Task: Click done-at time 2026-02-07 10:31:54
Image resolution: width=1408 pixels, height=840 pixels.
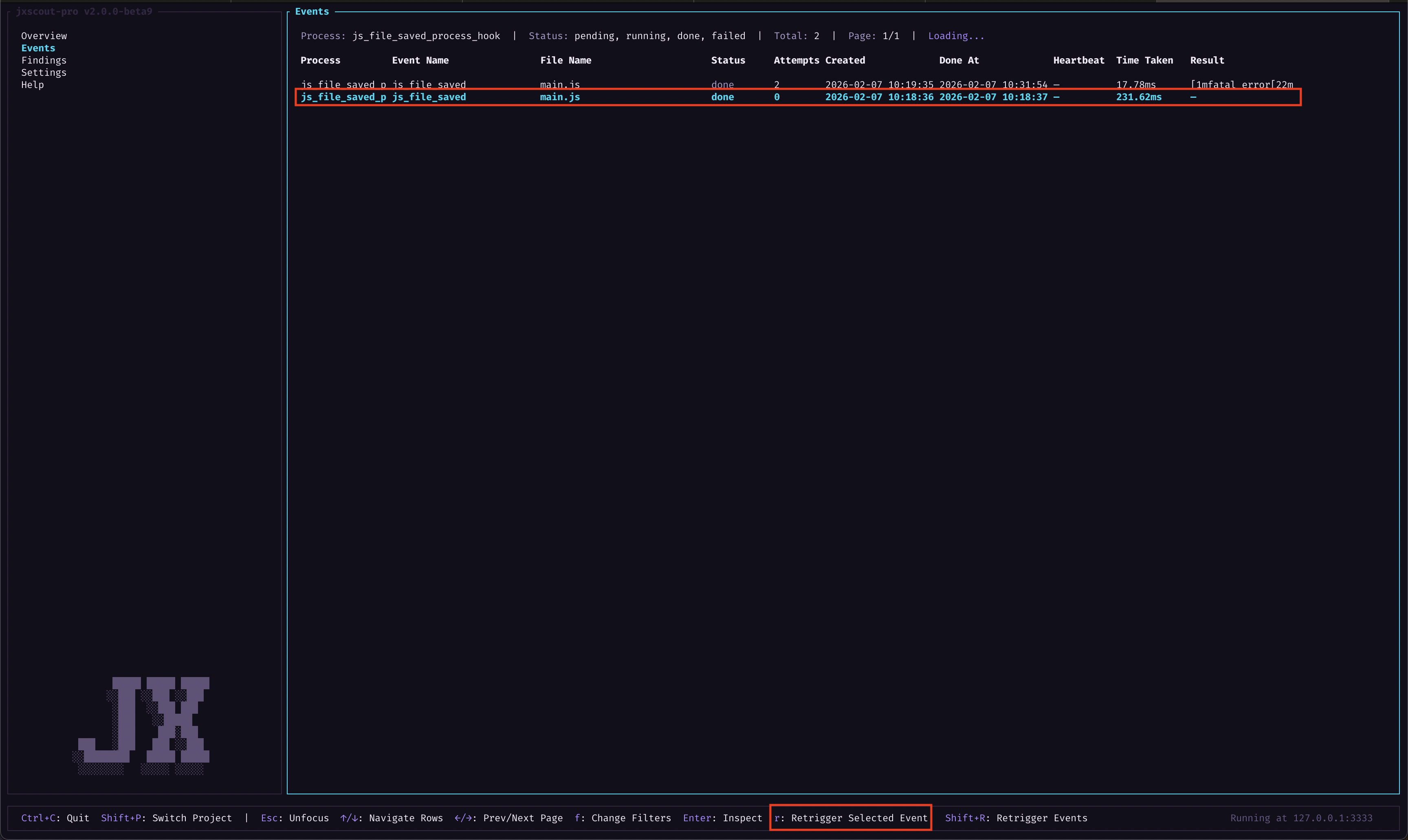Action: [x=993, y=84]
